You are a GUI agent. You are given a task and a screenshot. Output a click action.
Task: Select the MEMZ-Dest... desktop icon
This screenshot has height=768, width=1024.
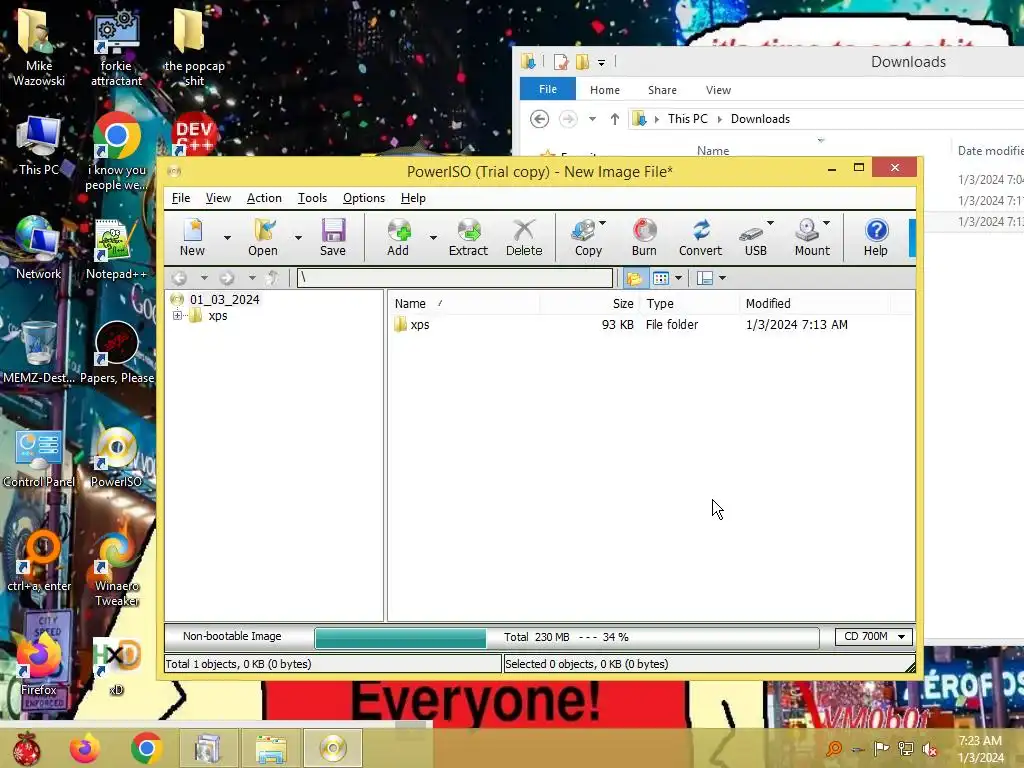(39, 353)
